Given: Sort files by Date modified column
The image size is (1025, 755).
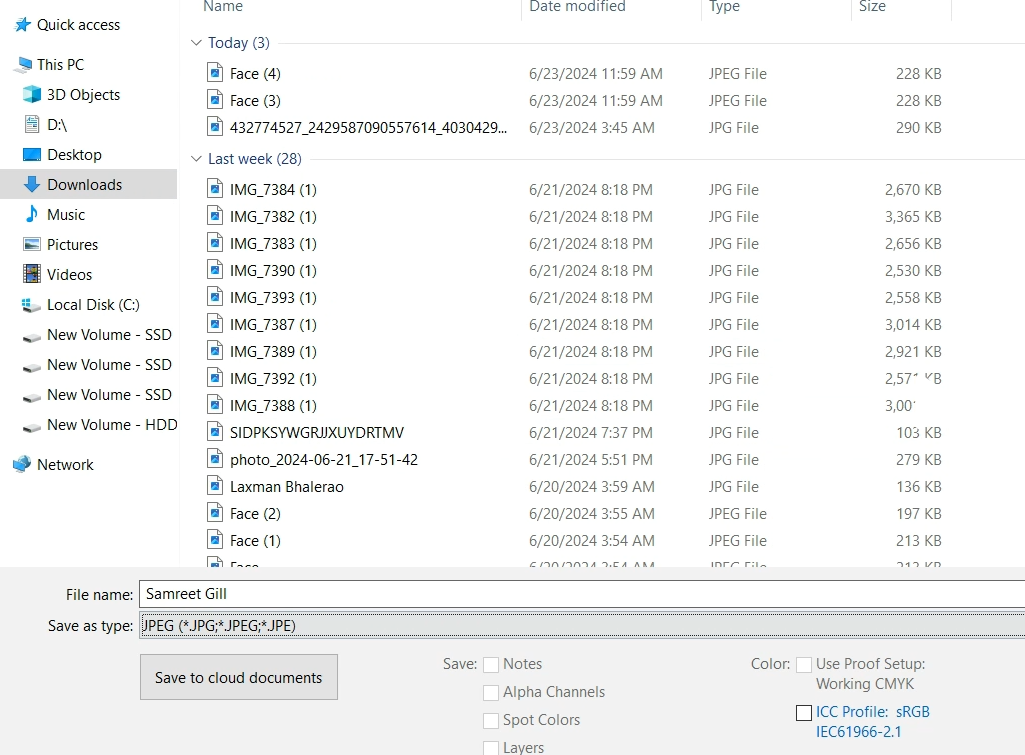Looking at the screenshot, I should click(577, 7).
